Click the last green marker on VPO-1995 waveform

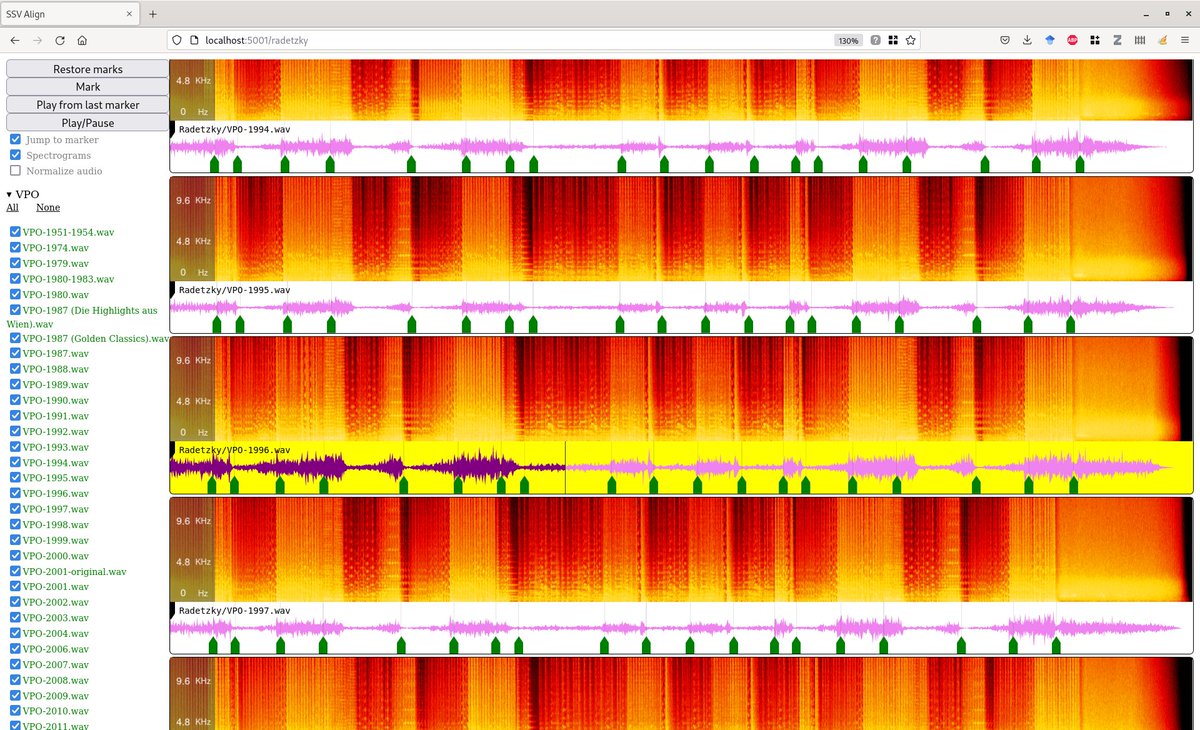tap(1071, 324)
